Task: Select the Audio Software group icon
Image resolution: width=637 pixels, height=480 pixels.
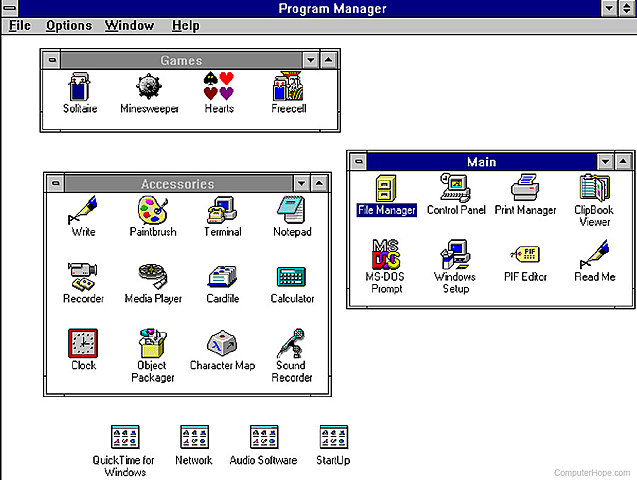Action: tap(264, 437)
